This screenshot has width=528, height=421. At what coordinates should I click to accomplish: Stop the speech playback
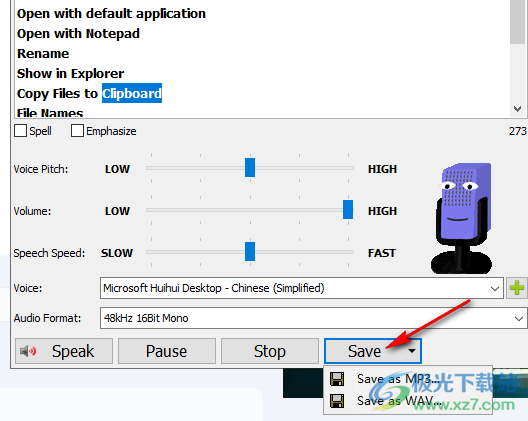point(270,351)
